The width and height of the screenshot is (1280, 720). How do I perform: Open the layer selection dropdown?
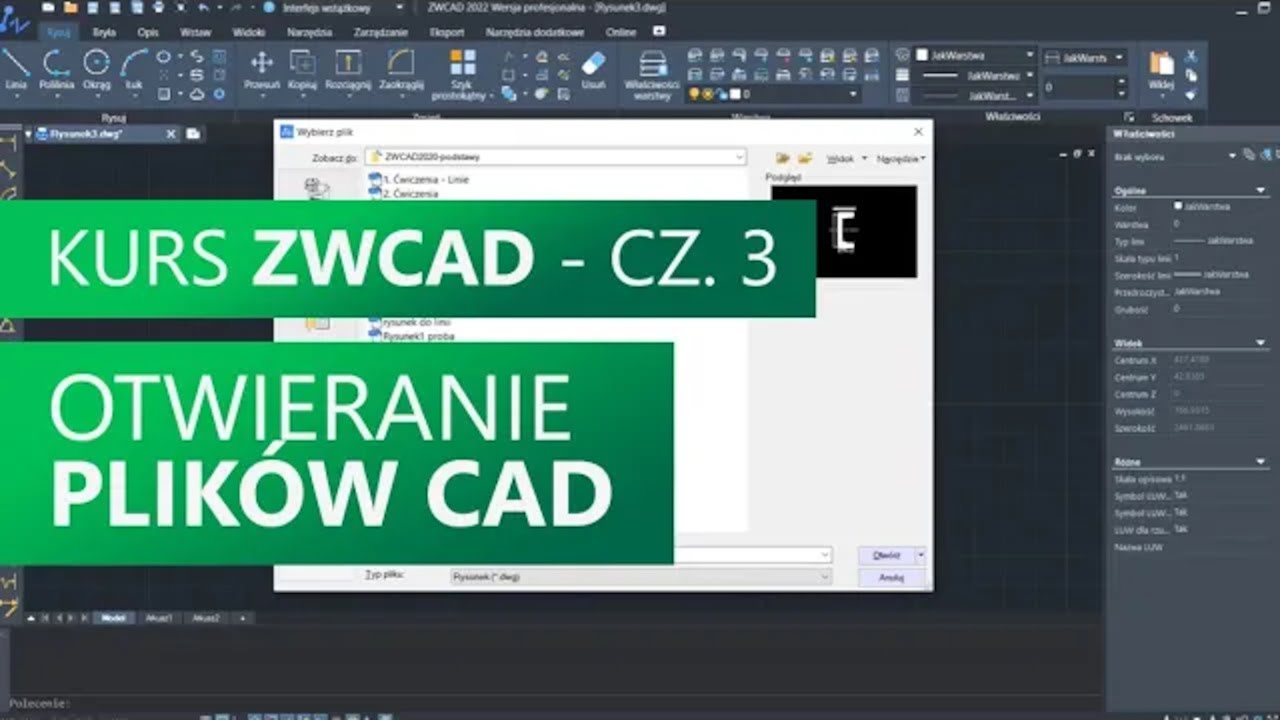853,94
